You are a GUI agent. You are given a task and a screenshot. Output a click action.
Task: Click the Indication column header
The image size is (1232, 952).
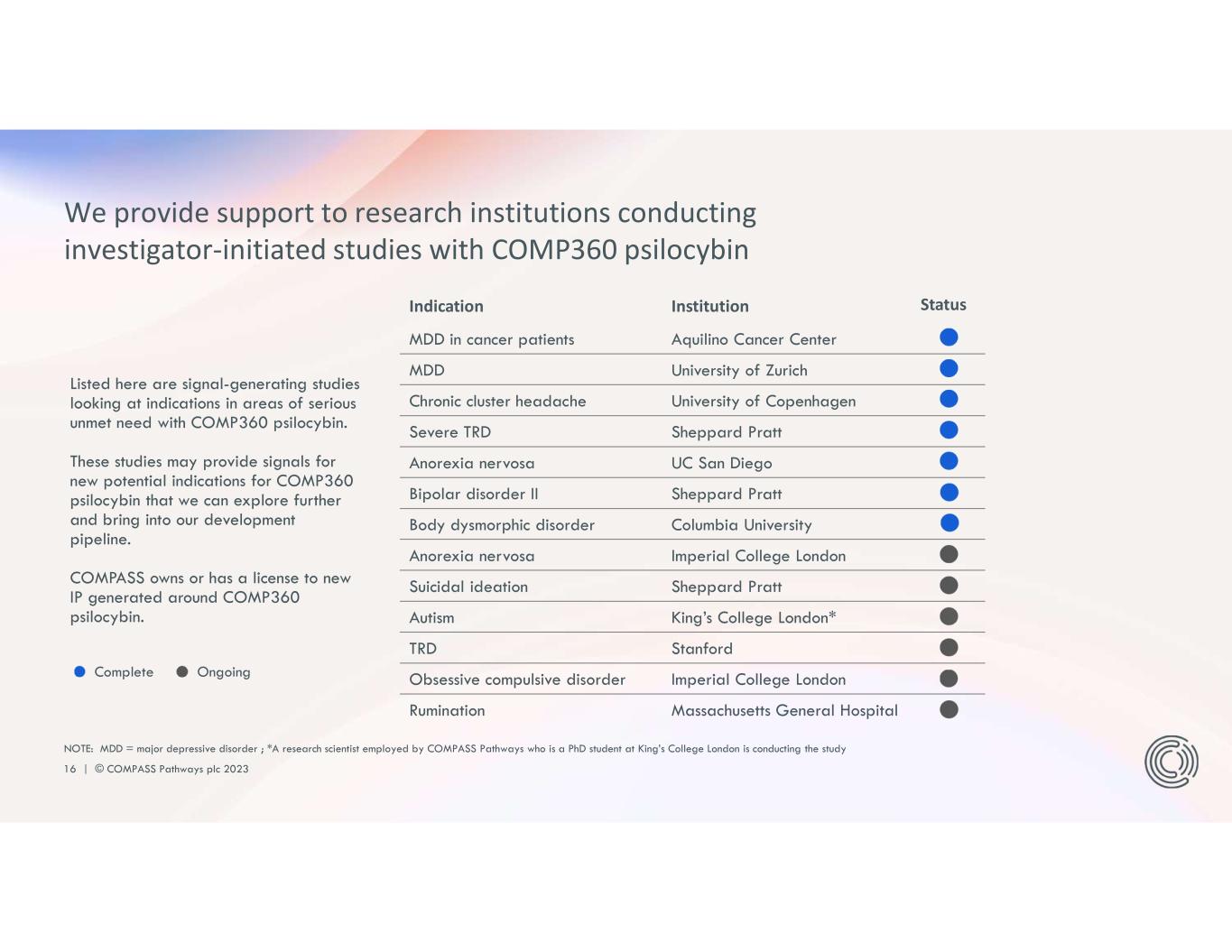pyautogui.click(x=446, y=306)
